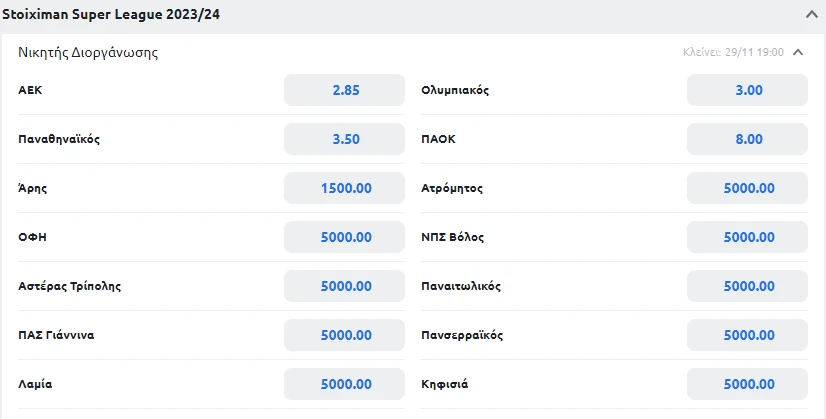Click the ΟΦΗ 5000.00 odds
Image resolution: width=826 pixels, height=419 pixels.
pos(345,237)
